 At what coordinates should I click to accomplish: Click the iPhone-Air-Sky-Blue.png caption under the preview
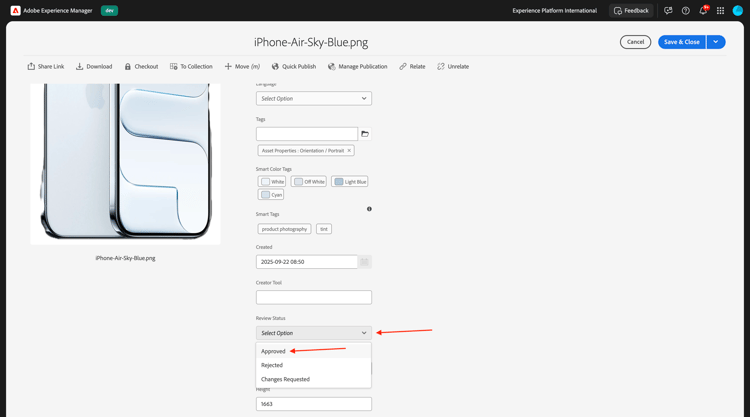[125, 258]
